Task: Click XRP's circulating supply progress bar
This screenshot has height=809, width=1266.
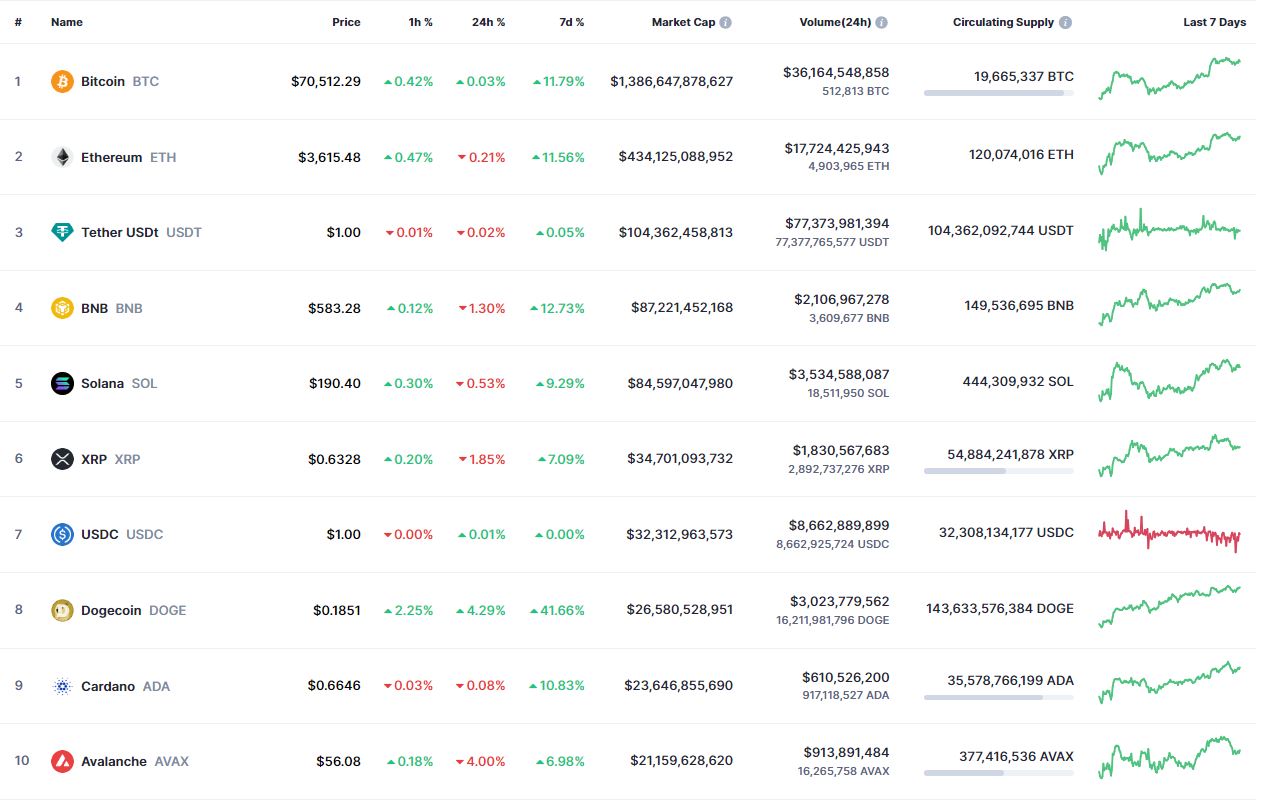Action: [x=998, y=470]
